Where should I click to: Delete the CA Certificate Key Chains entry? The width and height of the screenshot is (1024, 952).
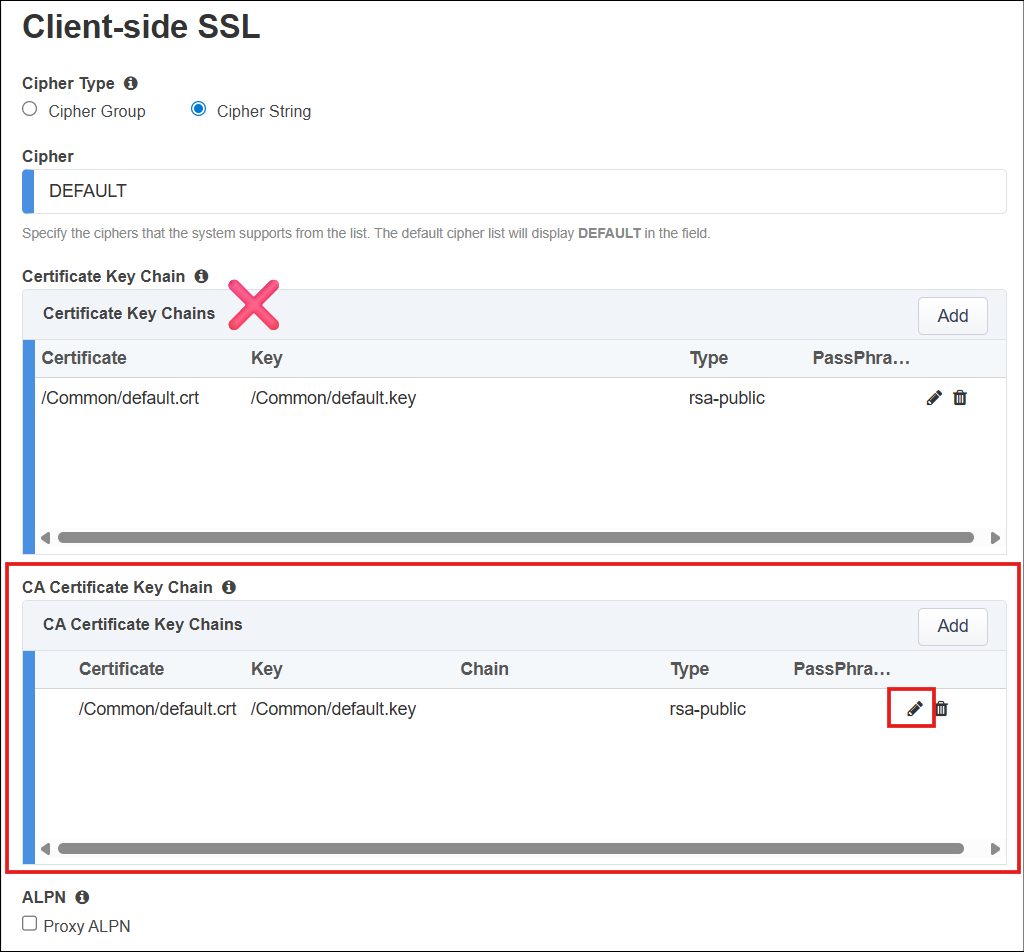pos(941,708)
